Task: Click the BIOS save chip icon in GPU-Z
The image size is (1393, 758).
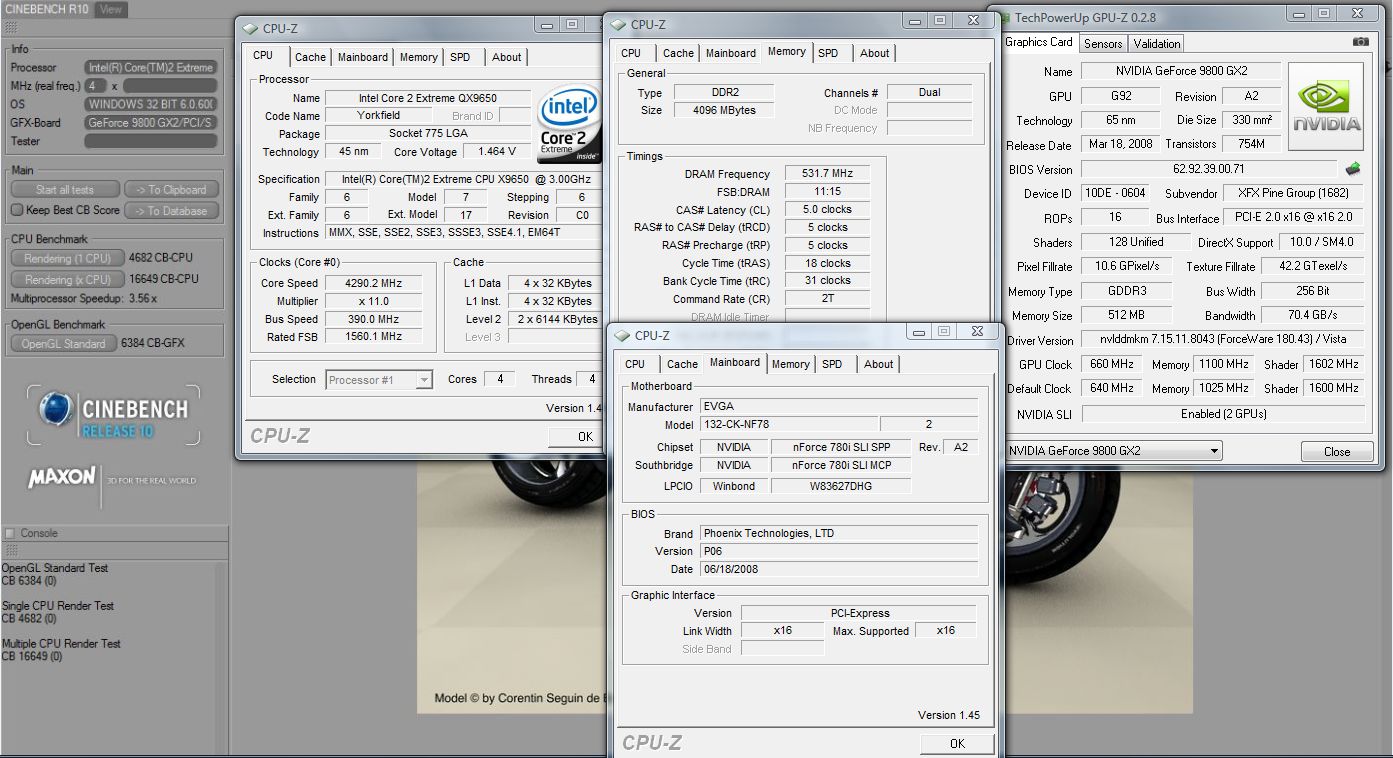Action: point(1354,169)
